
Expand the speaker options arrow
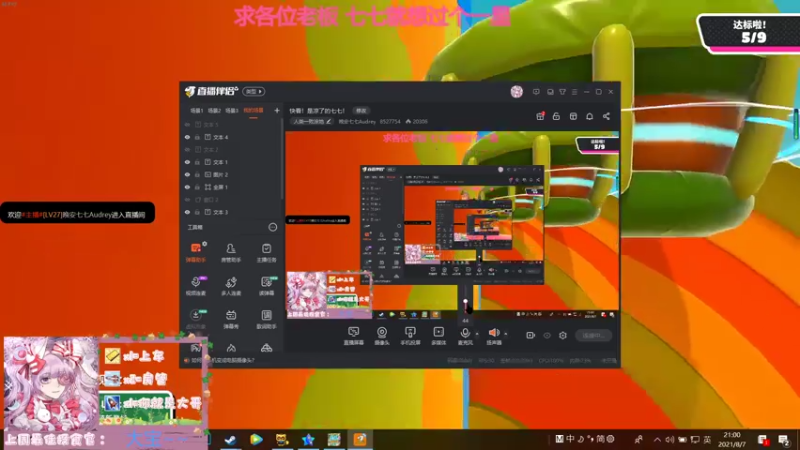pyautogui.click(x=506, y=334)
